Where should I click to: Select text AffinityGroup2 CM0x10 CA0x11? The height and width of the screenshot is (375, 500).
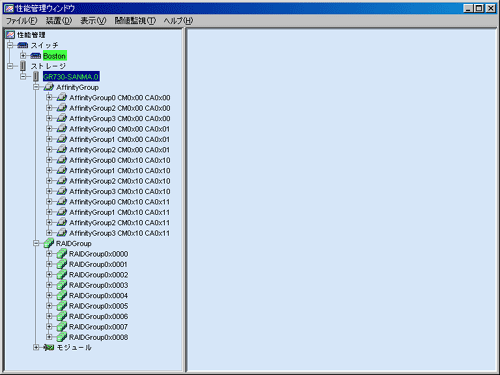click(x=119, y=222)
